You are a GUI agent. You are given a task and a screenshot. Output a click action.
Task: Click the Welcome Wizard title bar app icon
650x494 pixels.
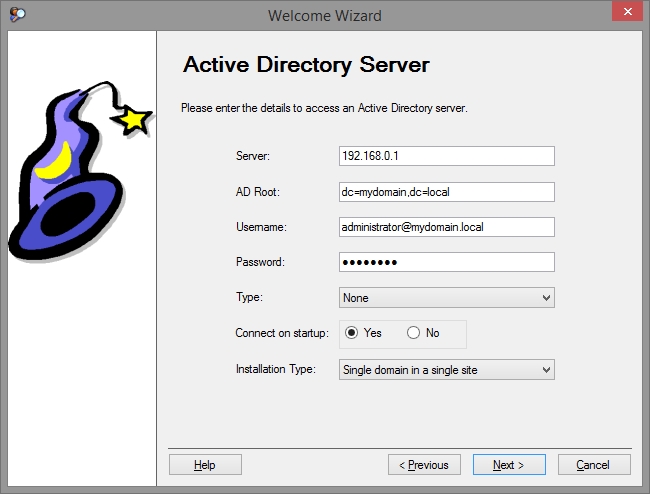tap(17, 15)
